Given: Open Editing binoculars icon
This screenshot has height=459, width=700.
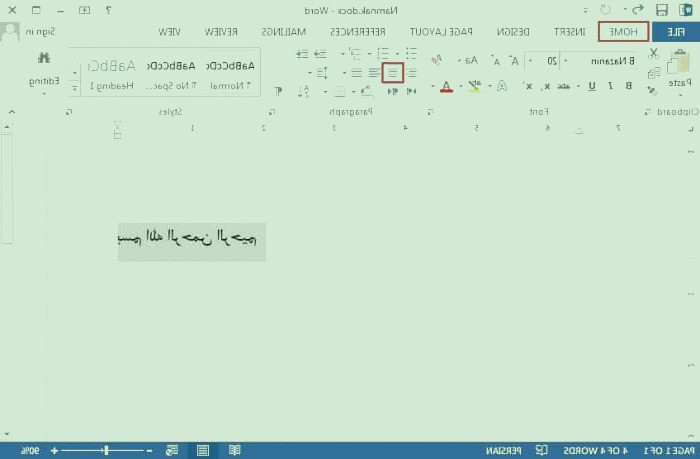Looking at the screenshot, I should [43, 68].
